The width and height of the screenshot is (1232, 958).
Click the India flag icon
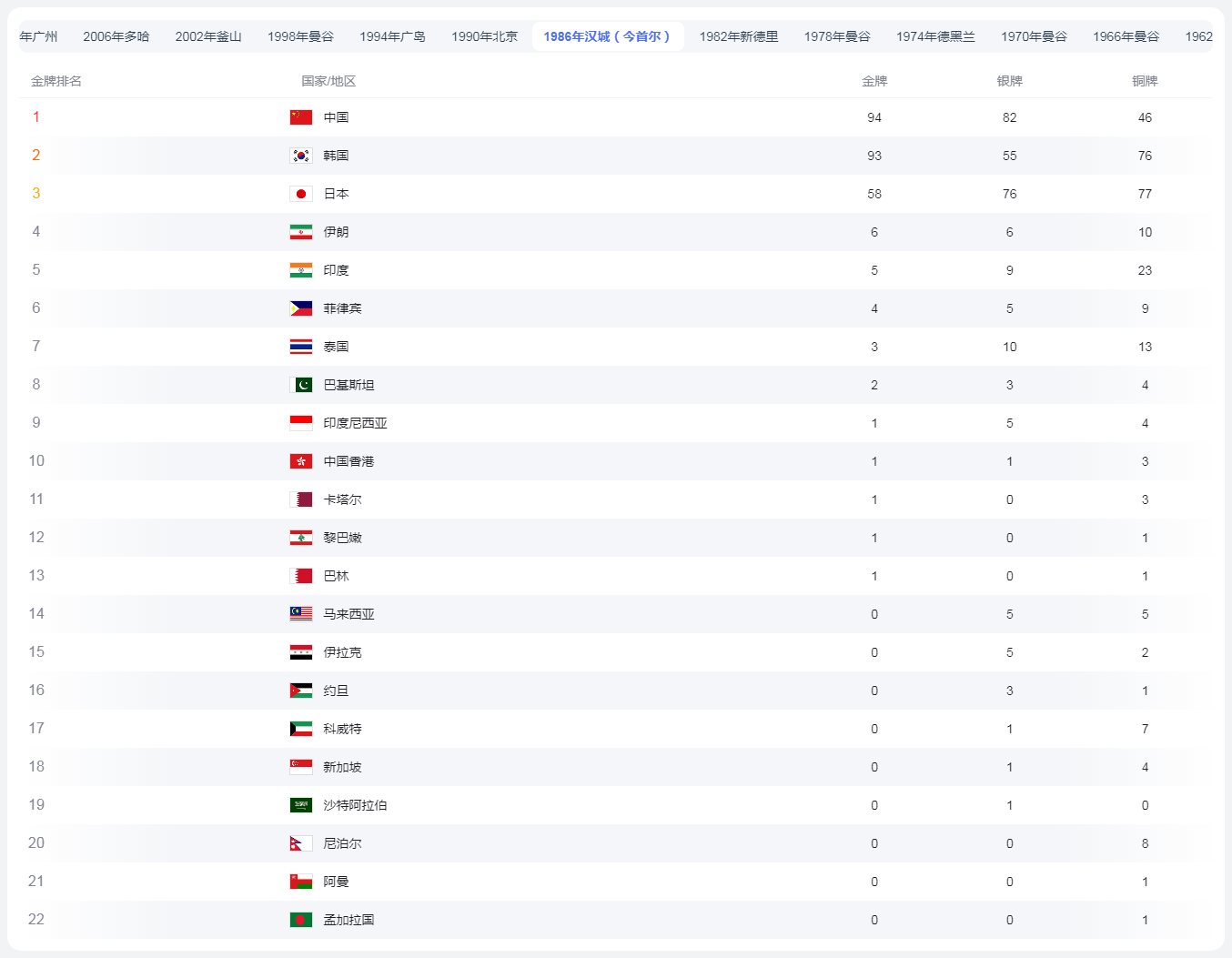(301, 270)
